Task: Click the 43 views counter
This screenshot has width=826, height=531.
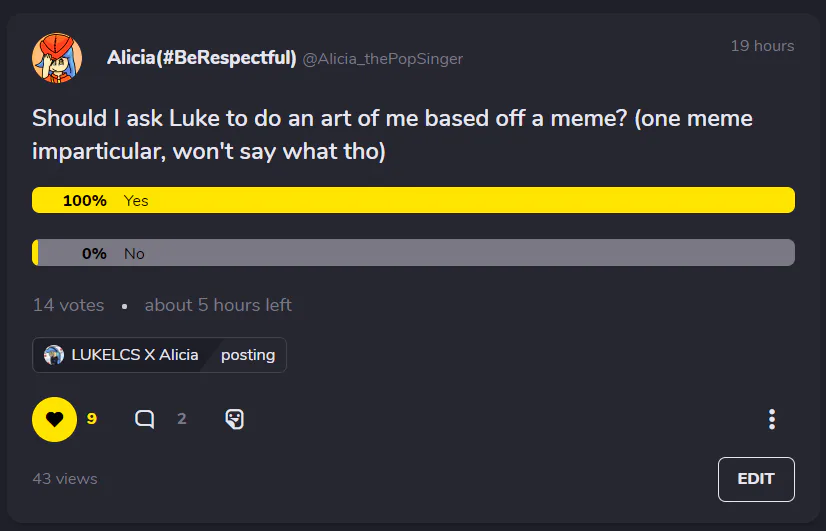Action: [x=65, y=479]
